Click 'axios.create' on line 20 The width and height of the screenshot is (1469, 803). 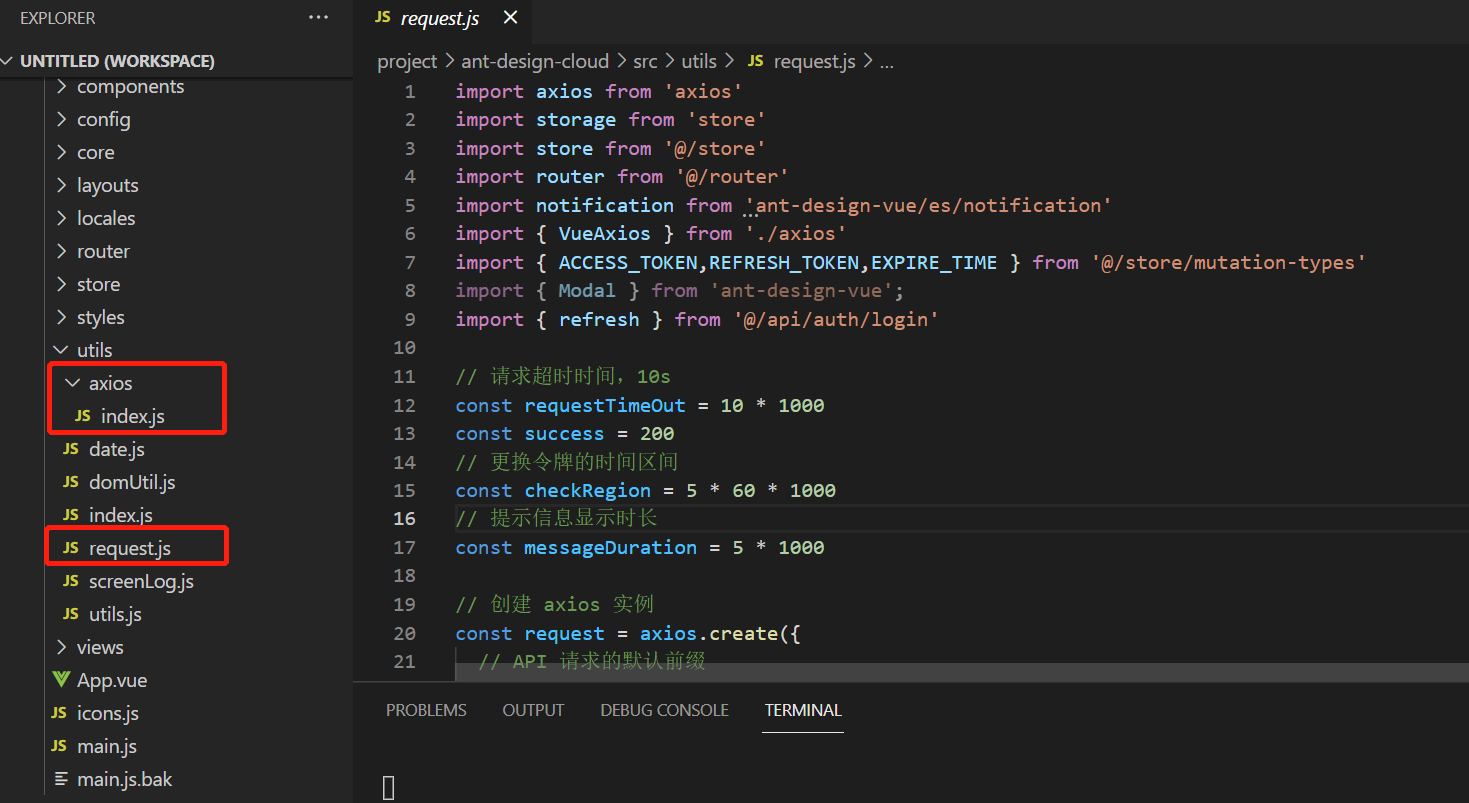[x=709, y=634]
